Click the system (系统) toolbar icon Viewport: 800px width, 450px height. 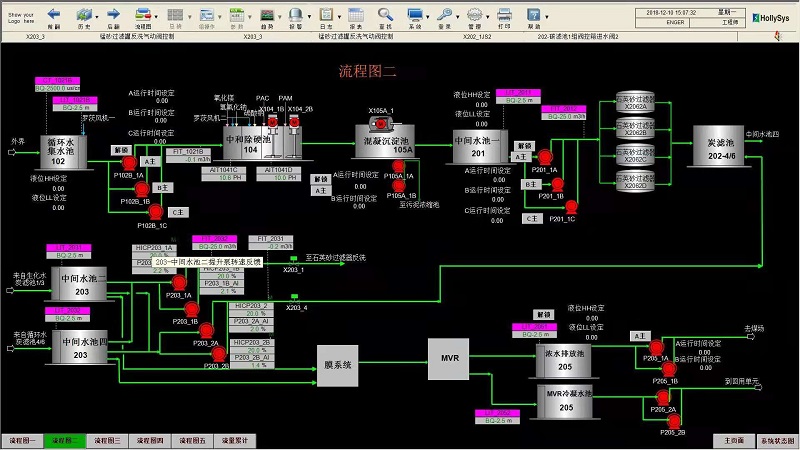point(414,15)
